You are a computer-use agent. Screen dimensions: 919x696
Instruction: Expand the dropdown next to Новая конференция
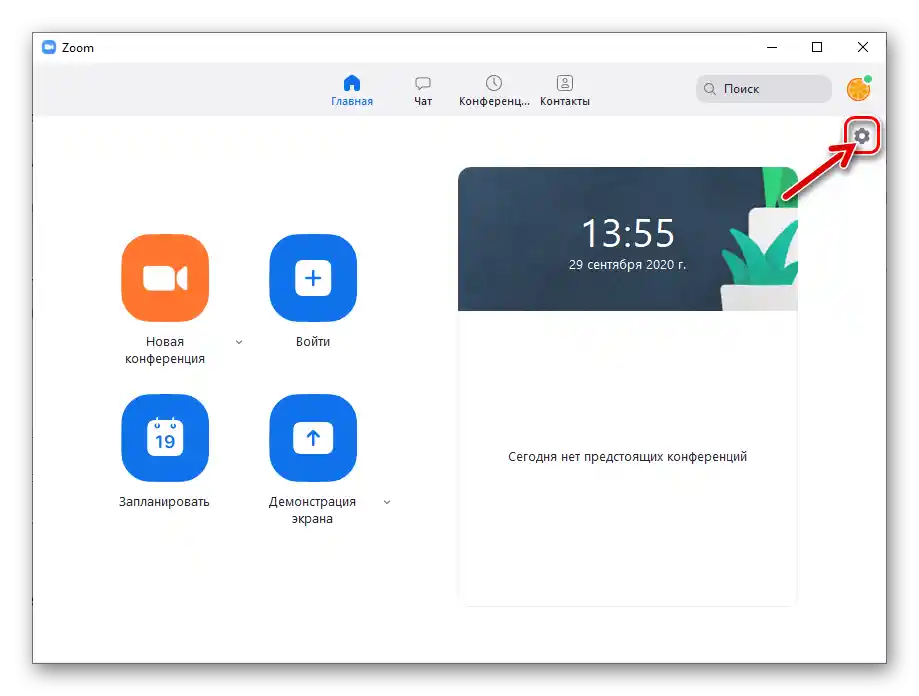[238, 341]
